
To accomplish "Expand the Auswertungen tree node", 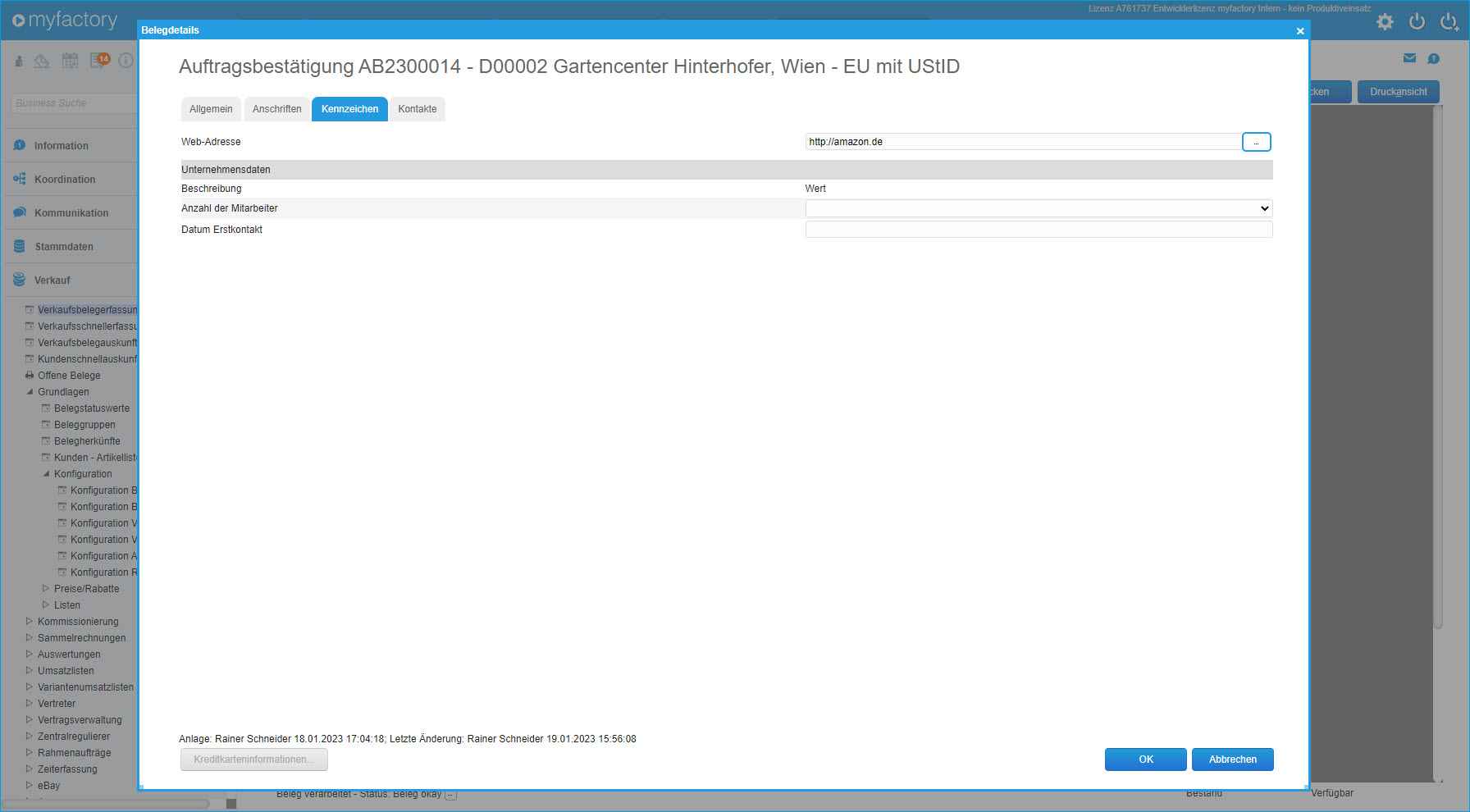I will coord(30,655).
